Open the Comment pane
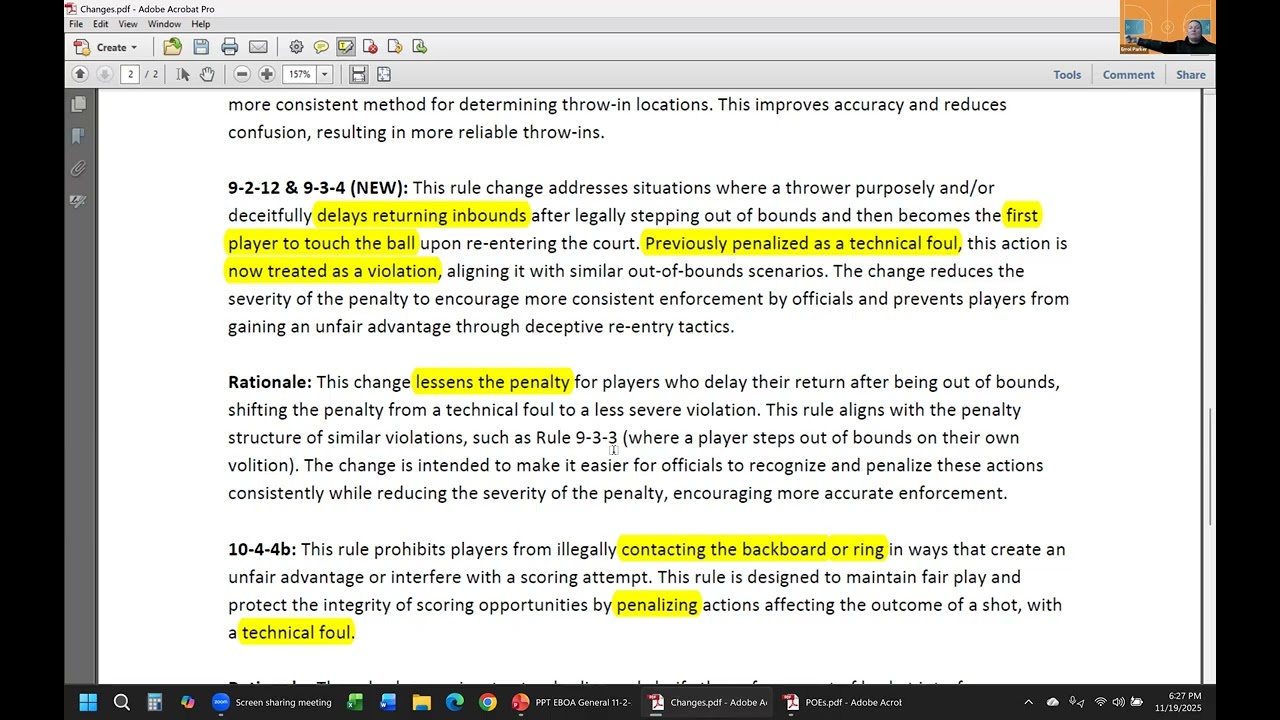 point(1128,75)
